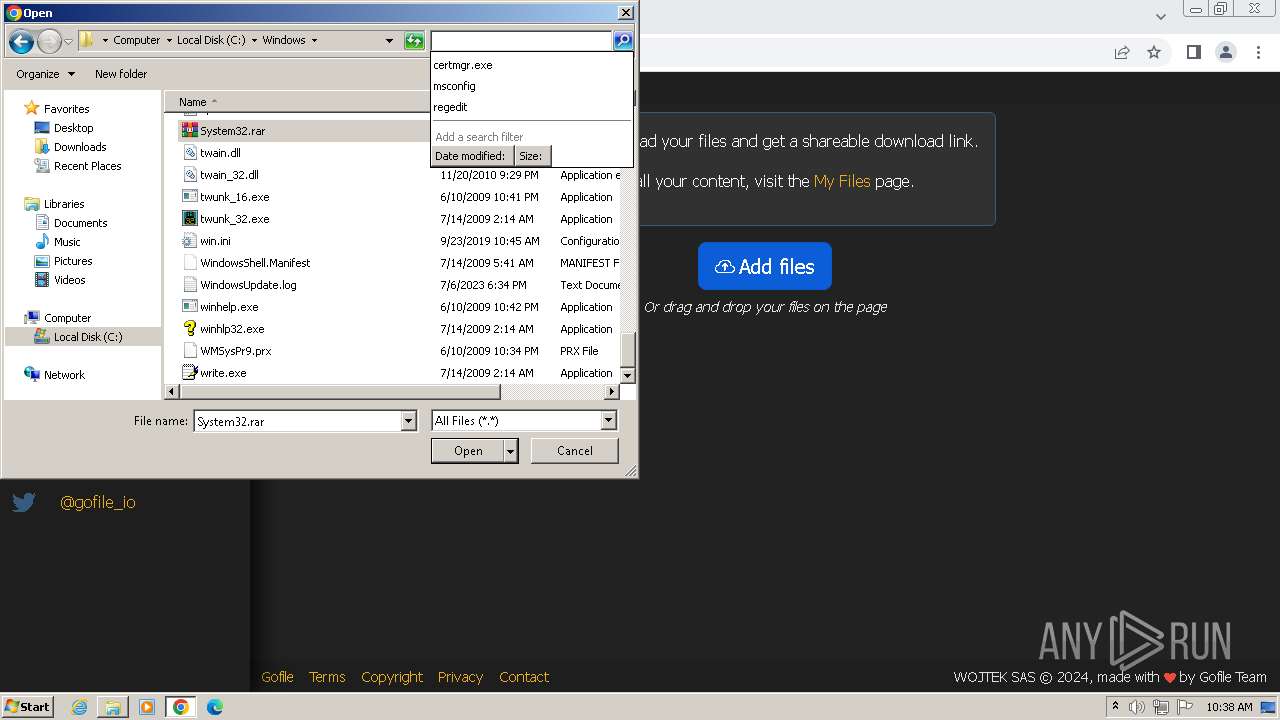Click Add files button on Gofile page
The width and height of the screenshot is (1280, 720).
click(765, 266)
